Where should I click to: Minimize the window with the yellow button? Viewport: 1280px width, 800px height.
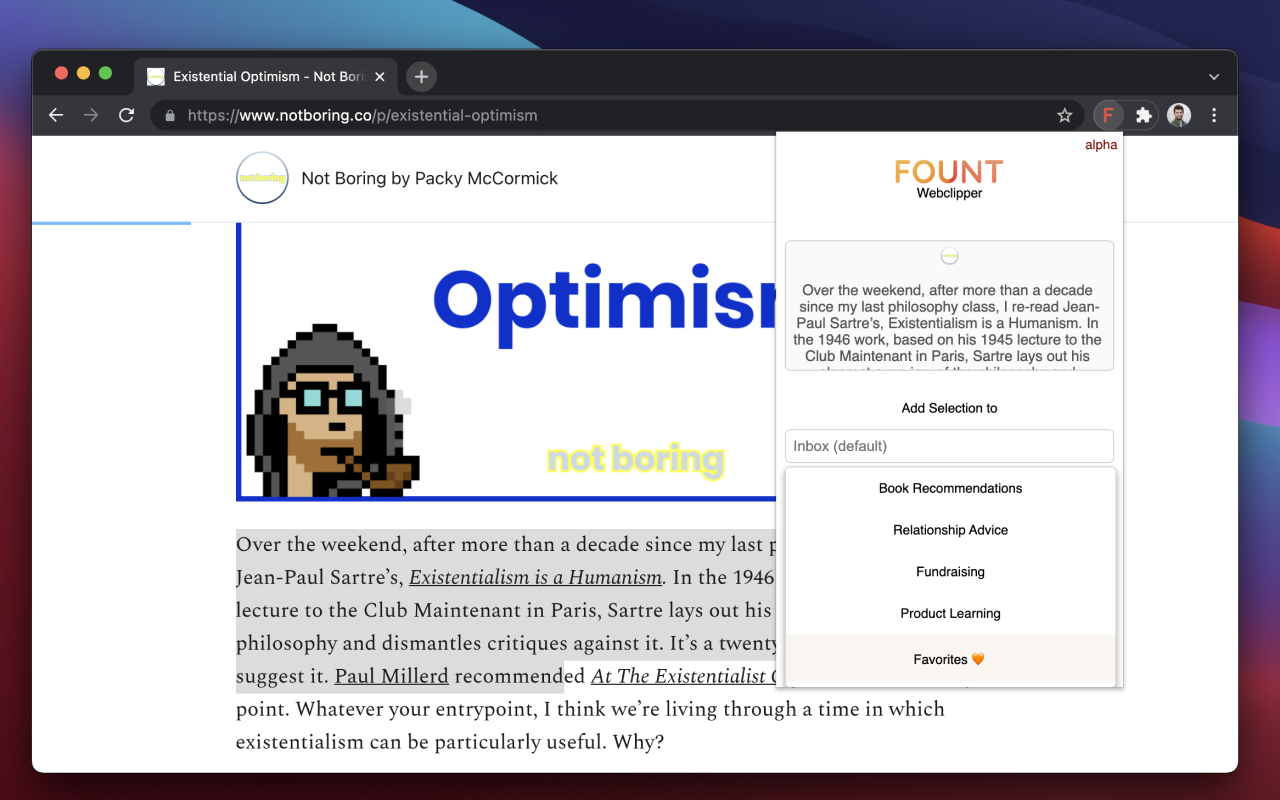tap(83, 73)
